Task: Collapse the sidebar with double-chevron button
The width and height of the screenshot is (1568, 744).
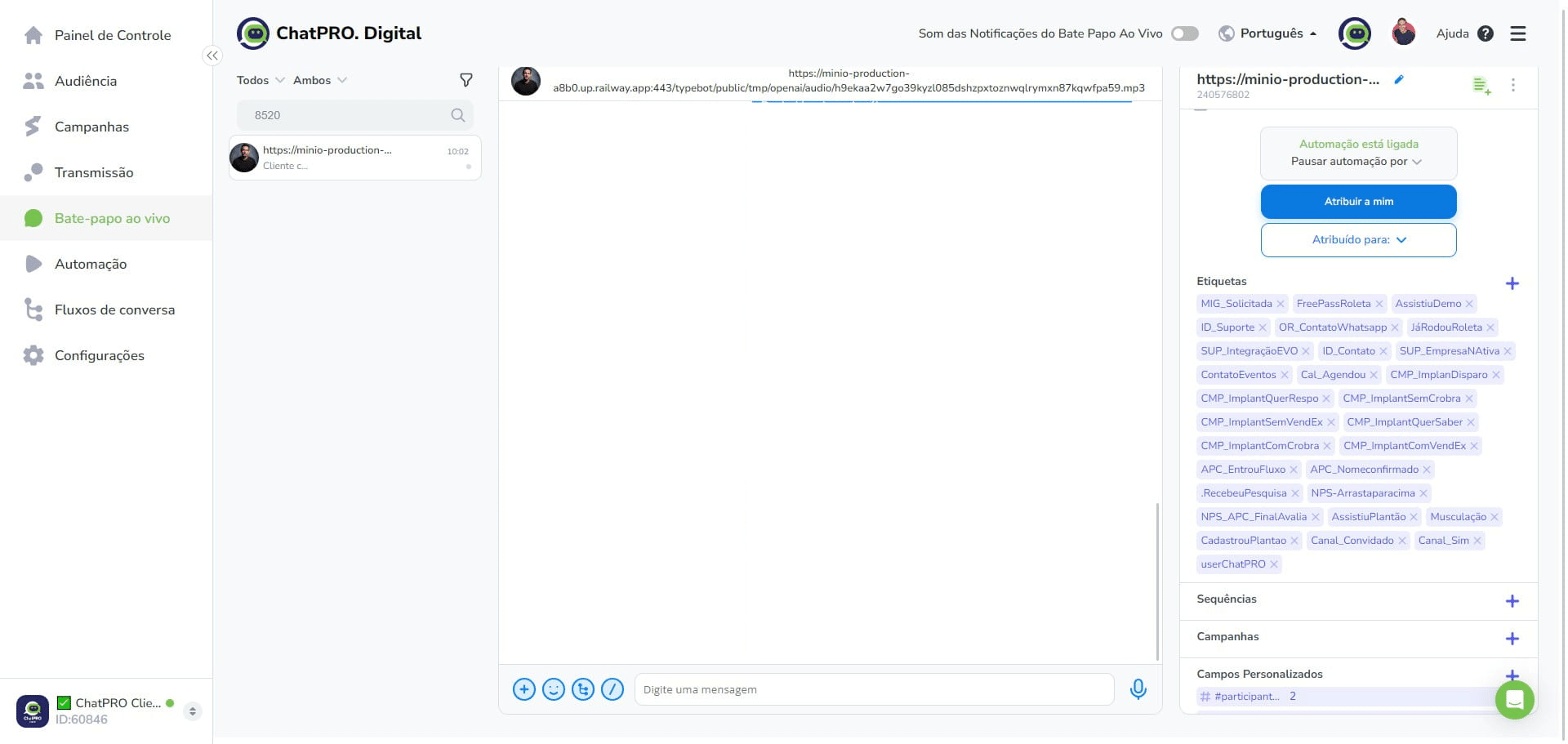Action: (212, 56)
